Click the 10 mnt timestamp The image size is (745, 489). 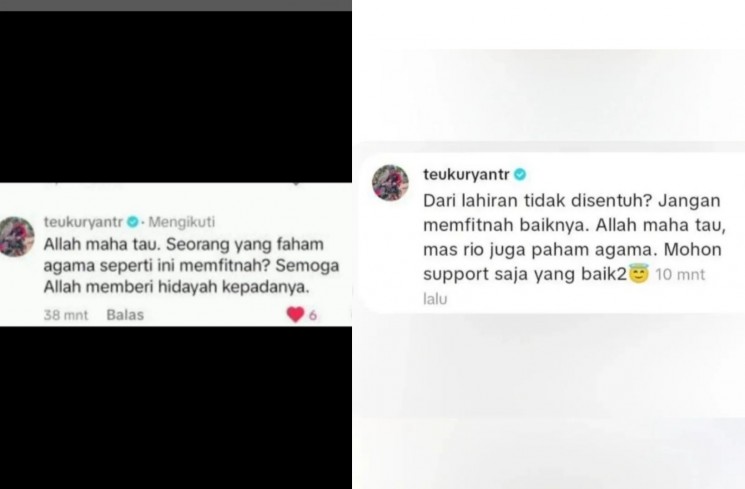680,274
